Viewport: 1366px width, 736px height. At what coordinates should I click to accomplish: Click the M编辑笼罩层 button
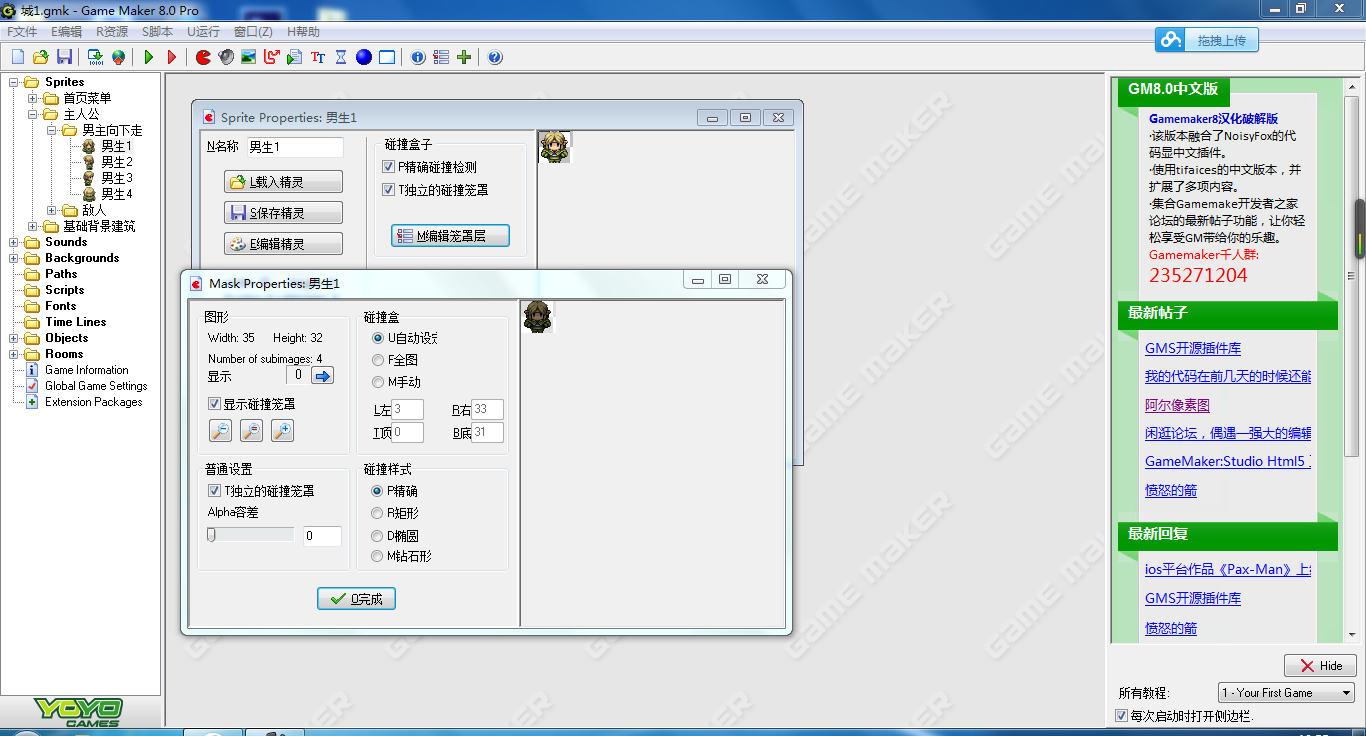[450, 236]
